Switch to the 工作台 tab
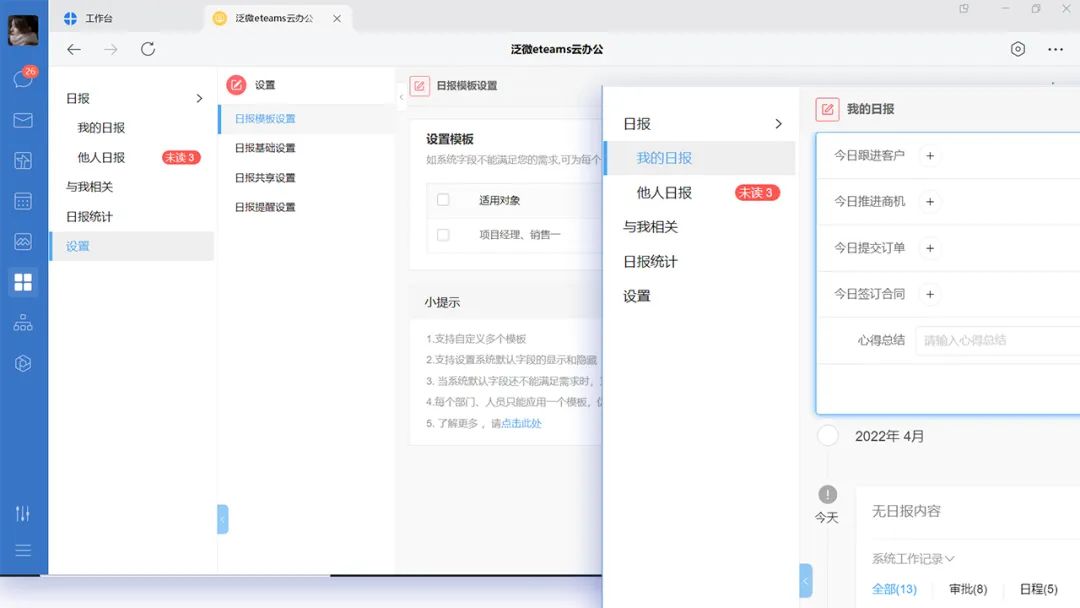The height and width of the screenshot is (608, 1080). tap(100, 17)
